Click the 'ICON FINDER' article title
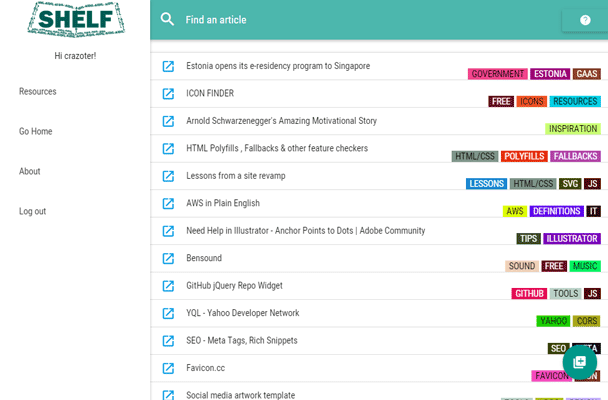Image resolution: width=608 pixels, height=400 pixels. pyautogui.click(x=210, y=93)
